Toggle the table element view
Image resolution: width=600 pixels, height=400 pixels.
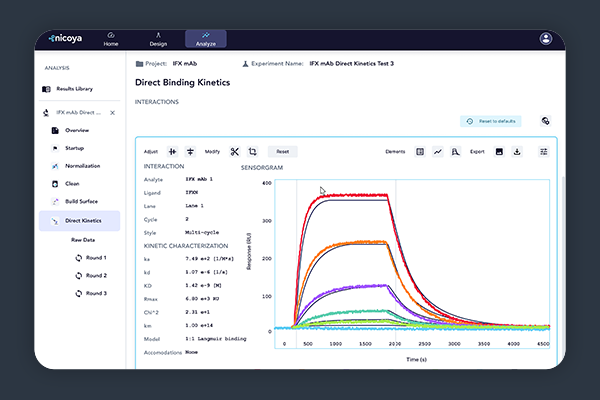[x=420, y=152]
